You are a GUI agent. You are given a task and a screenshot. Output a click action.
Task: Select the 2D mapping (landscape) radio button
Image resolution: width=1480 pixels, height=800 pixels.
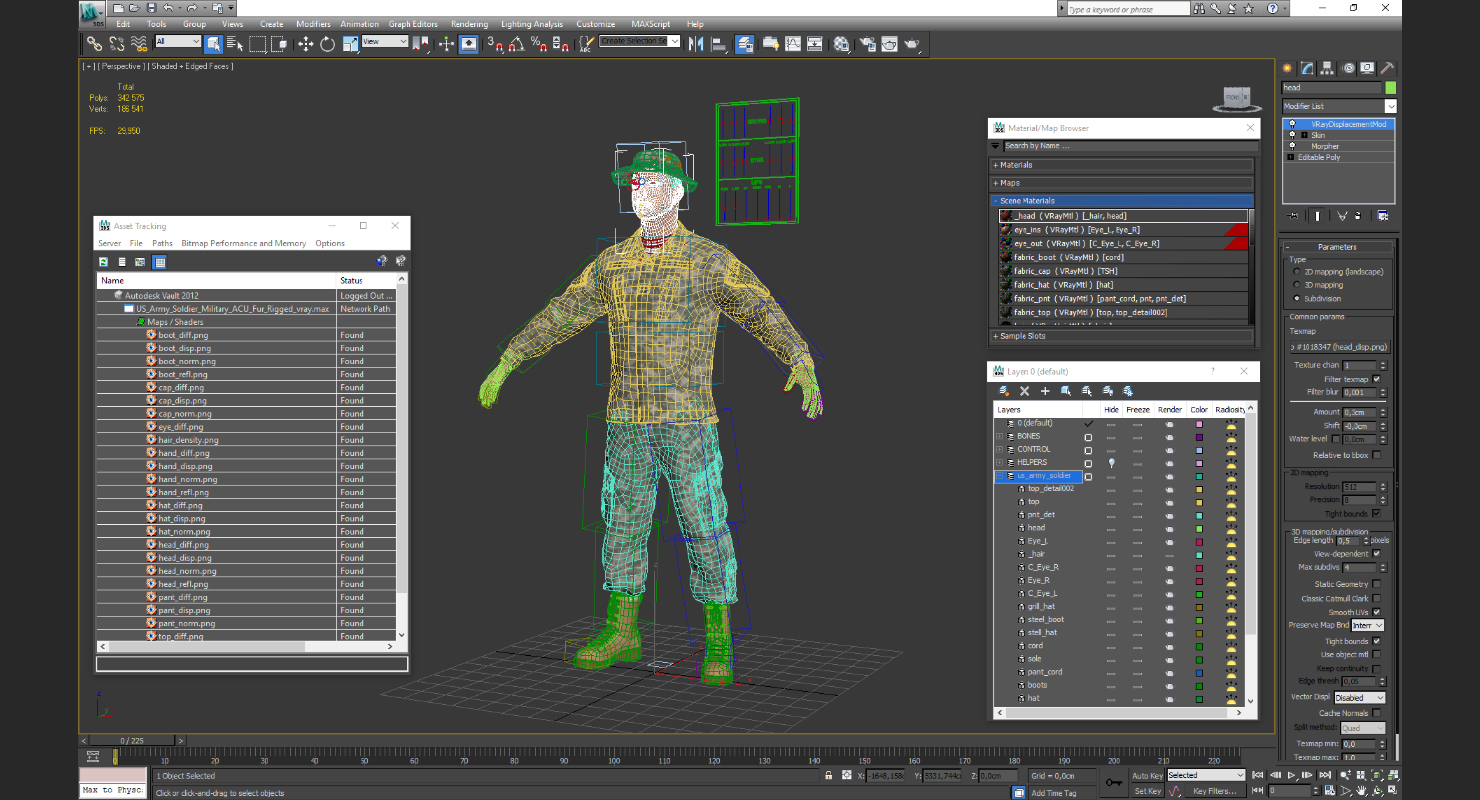[1298, 272]
